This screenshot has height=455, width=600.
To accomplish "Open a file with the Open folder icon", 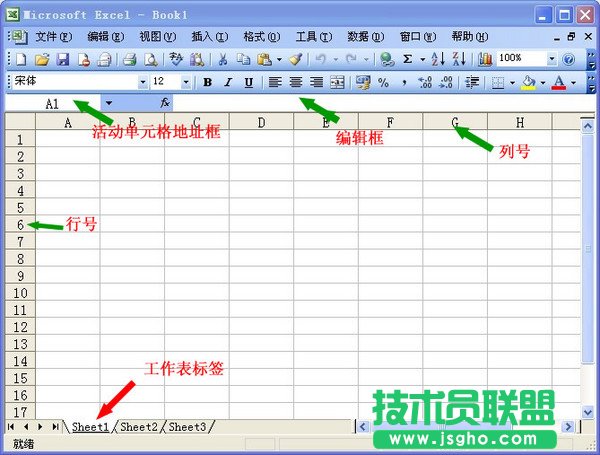I will (42, 60).
